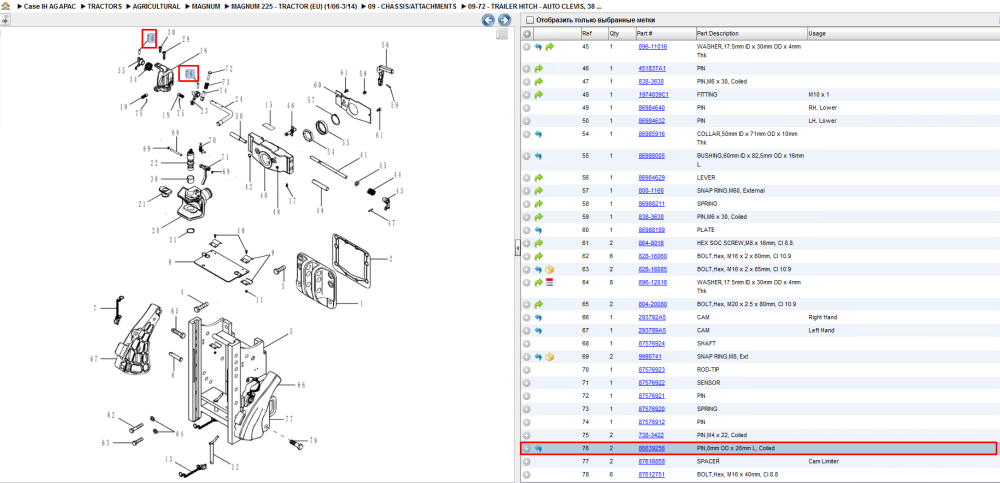Click blue arrow on Ref 60 PLATE row
The image size is (1000, 483).
[x=538, y=230]
